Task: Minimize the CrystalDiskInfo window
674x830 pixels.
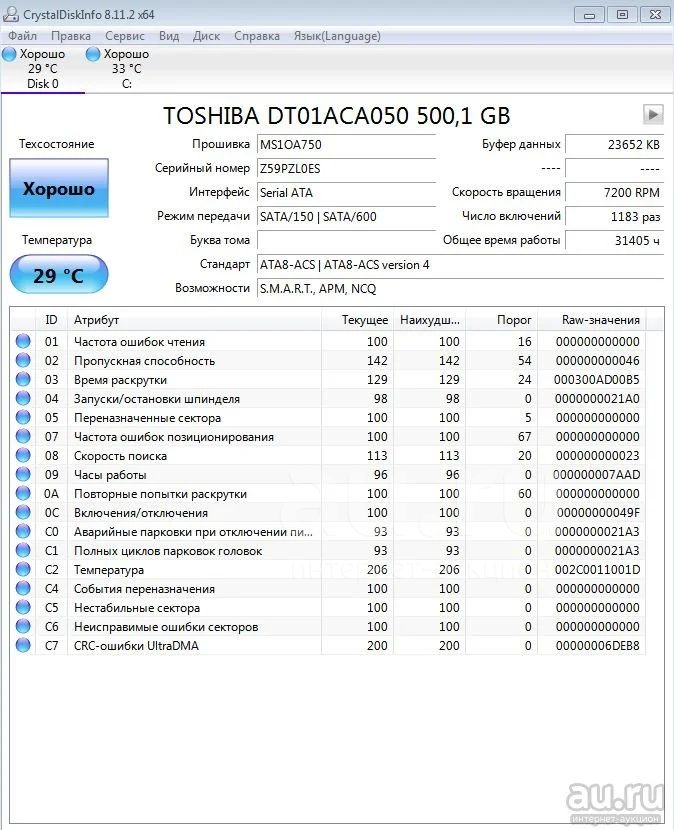Action: 589,14
